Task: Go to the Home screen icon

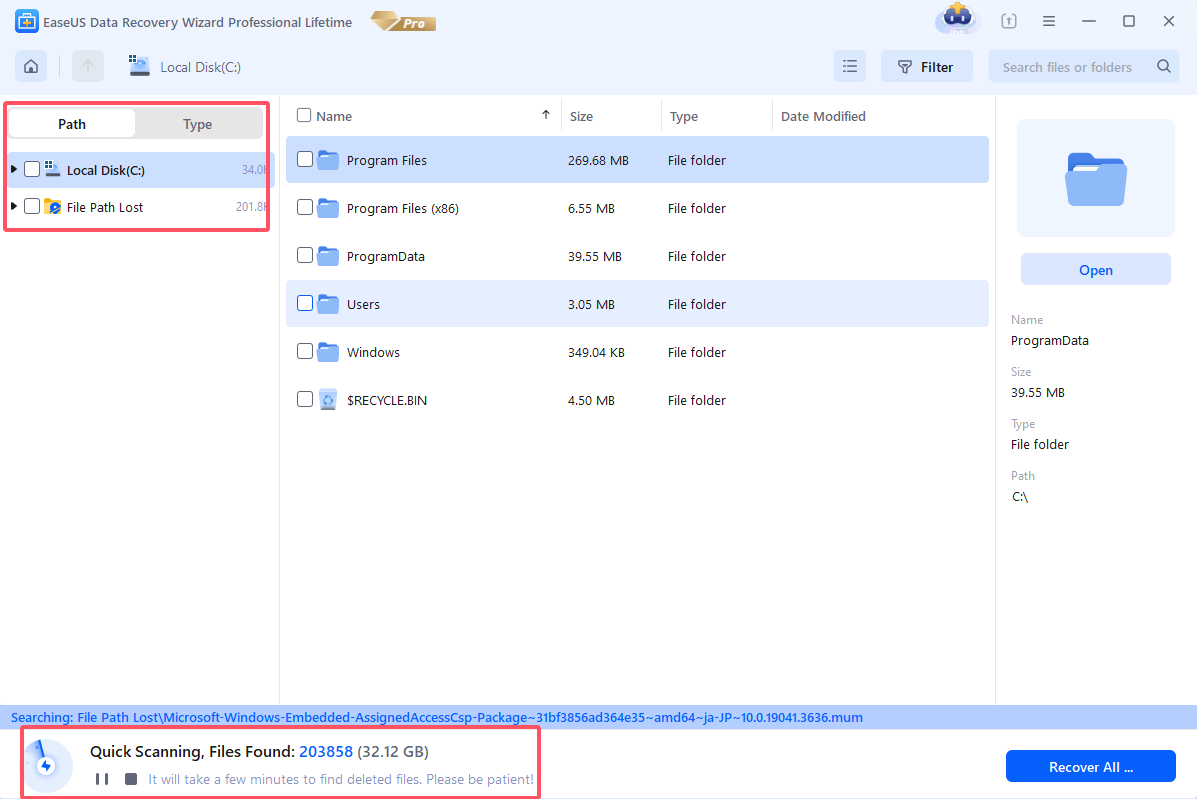Action: click(31, 66)
